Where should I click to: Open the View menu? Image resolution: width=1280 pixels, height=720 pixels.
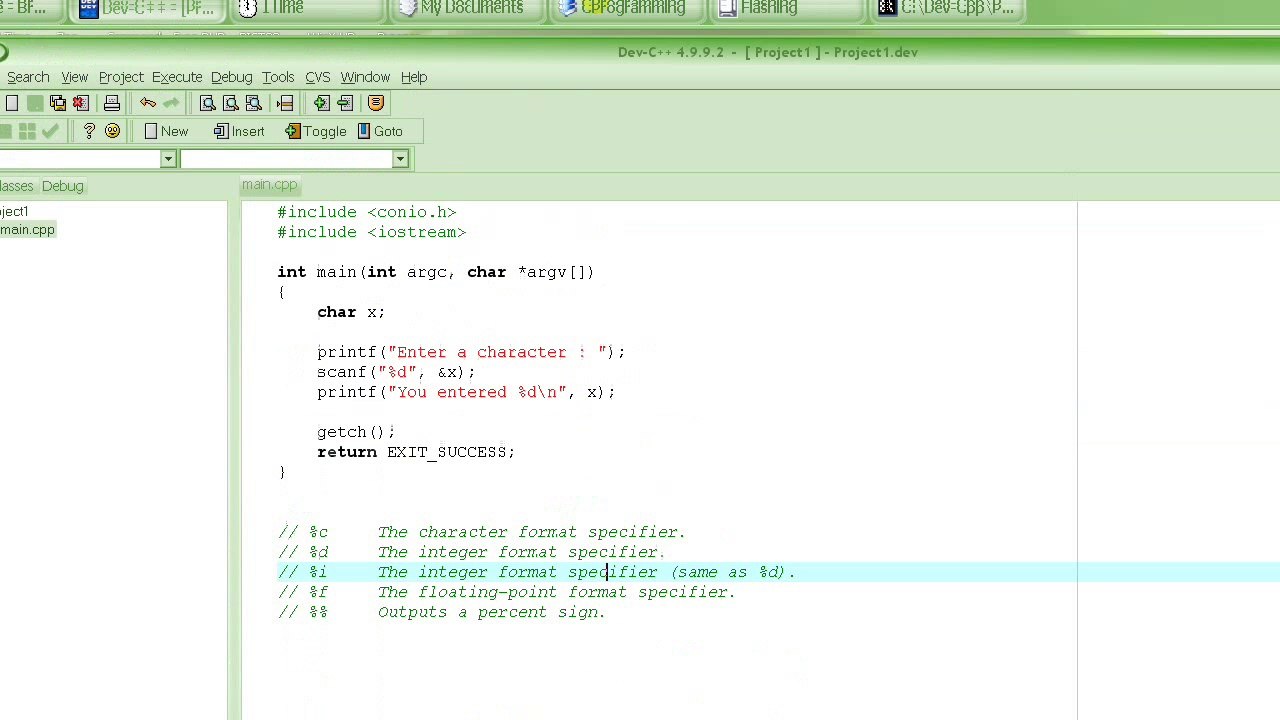pyautogui.click(x=75, y=77)
